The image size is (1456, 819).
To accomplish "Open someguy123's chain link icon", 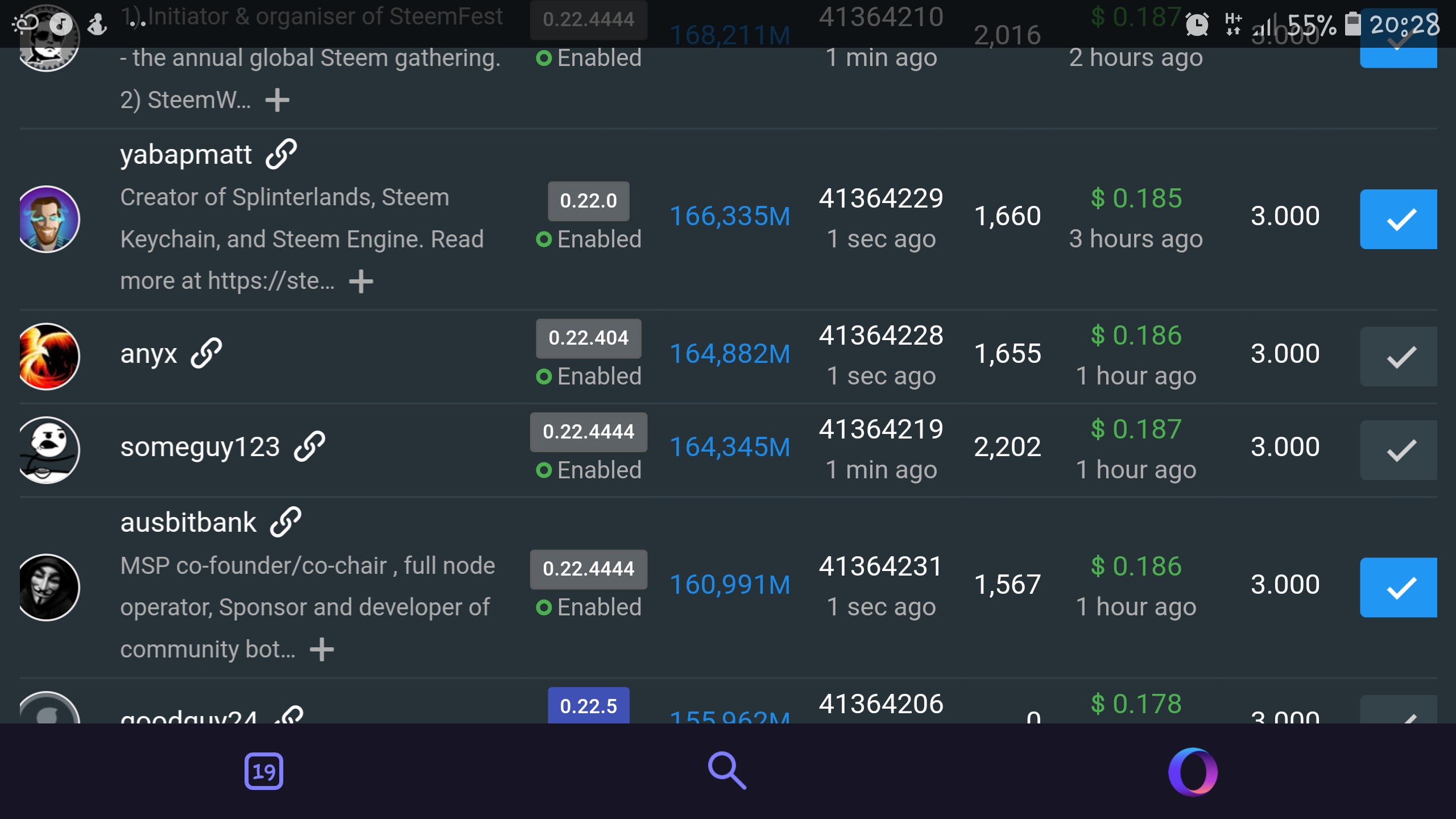I will click(x=309, y=446).
